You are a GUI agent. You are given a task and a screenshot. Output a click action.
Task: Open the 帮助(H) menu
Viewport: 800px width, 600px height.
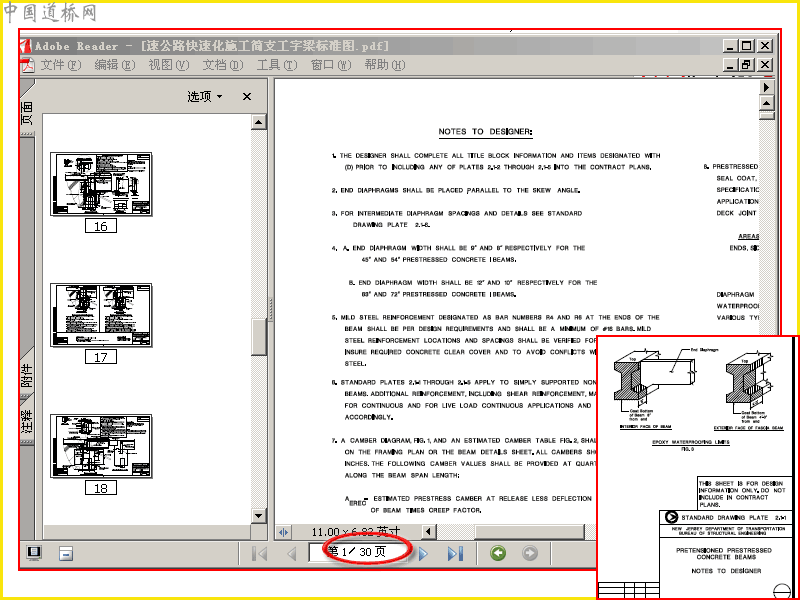(x=385, y=65)
